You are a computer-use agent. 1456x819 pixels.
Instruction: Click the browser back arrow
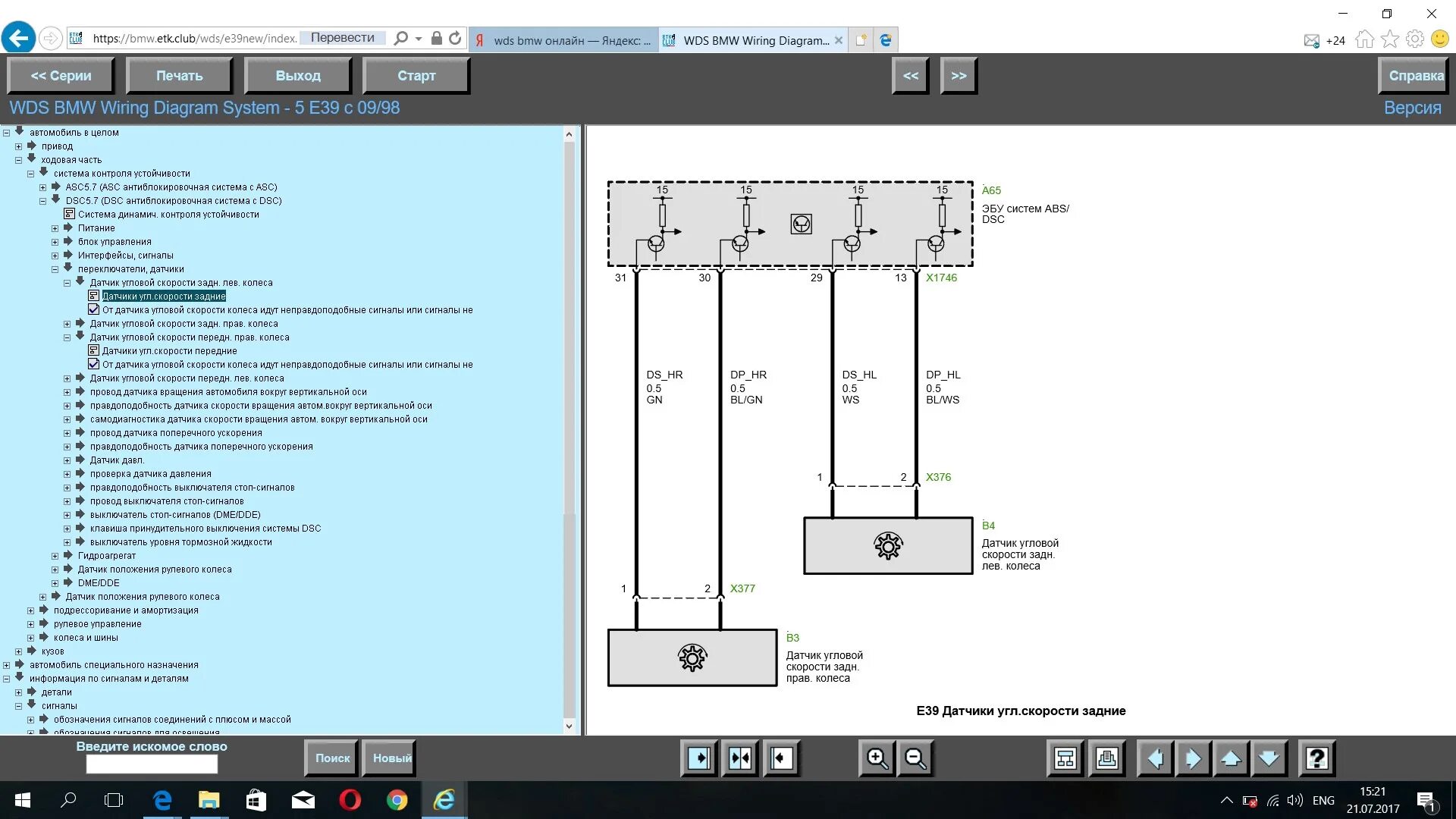[18, 38]
